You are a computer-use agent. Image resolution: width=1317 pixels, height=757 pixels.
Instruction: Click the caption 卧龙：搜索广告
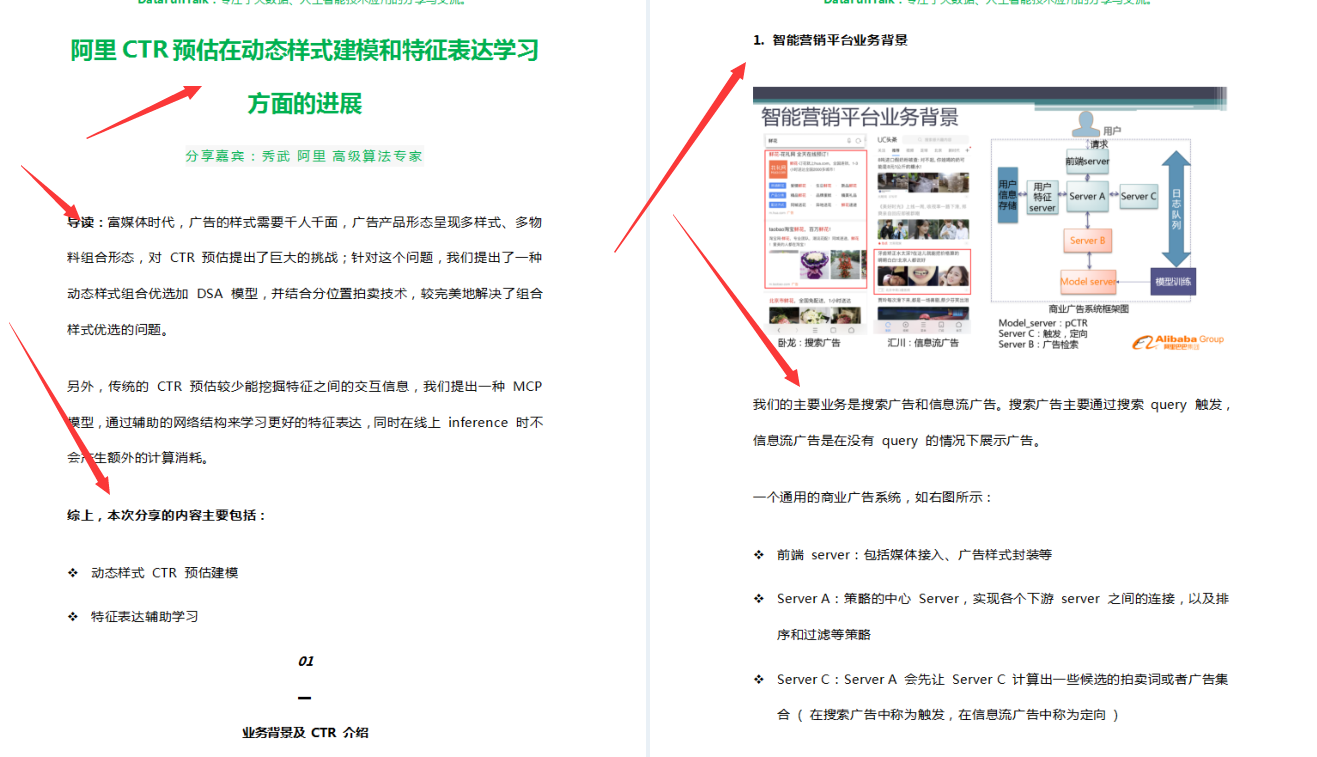809,343
